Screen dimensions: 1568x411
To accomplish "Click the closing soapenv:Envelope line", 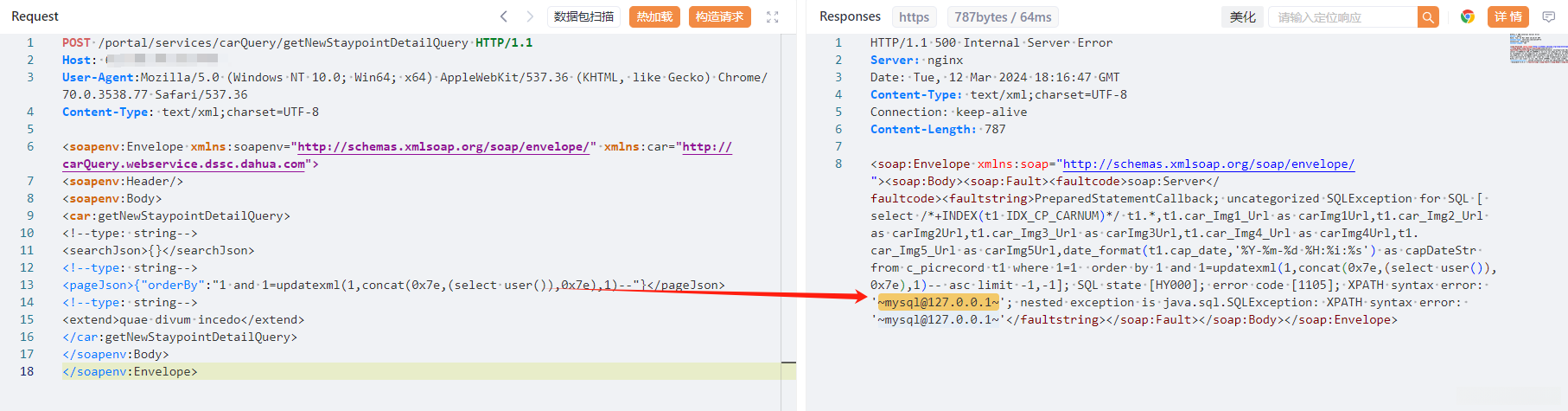I will pos(130,371).
